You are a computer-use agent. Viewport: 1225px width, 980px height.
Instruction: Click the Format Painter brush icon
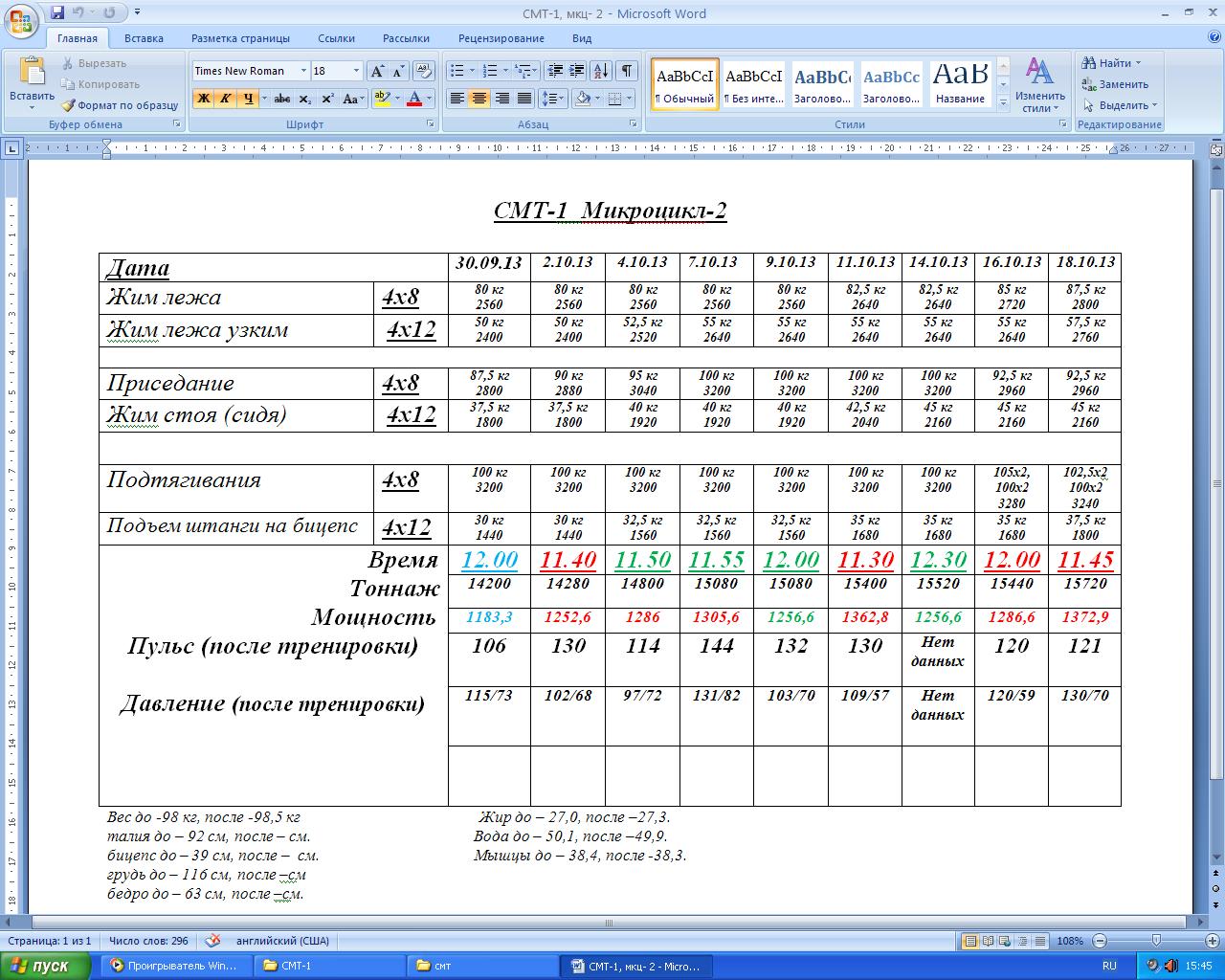(x=69, y=105)
